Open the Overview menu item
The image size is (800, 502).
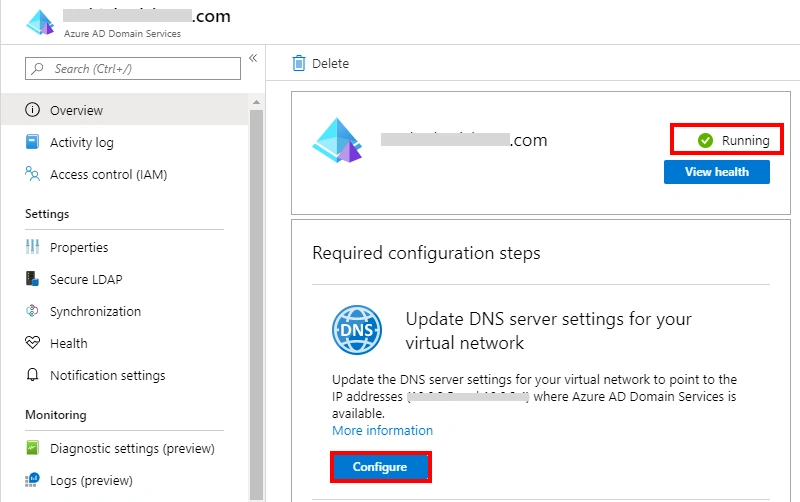[124, 110]
